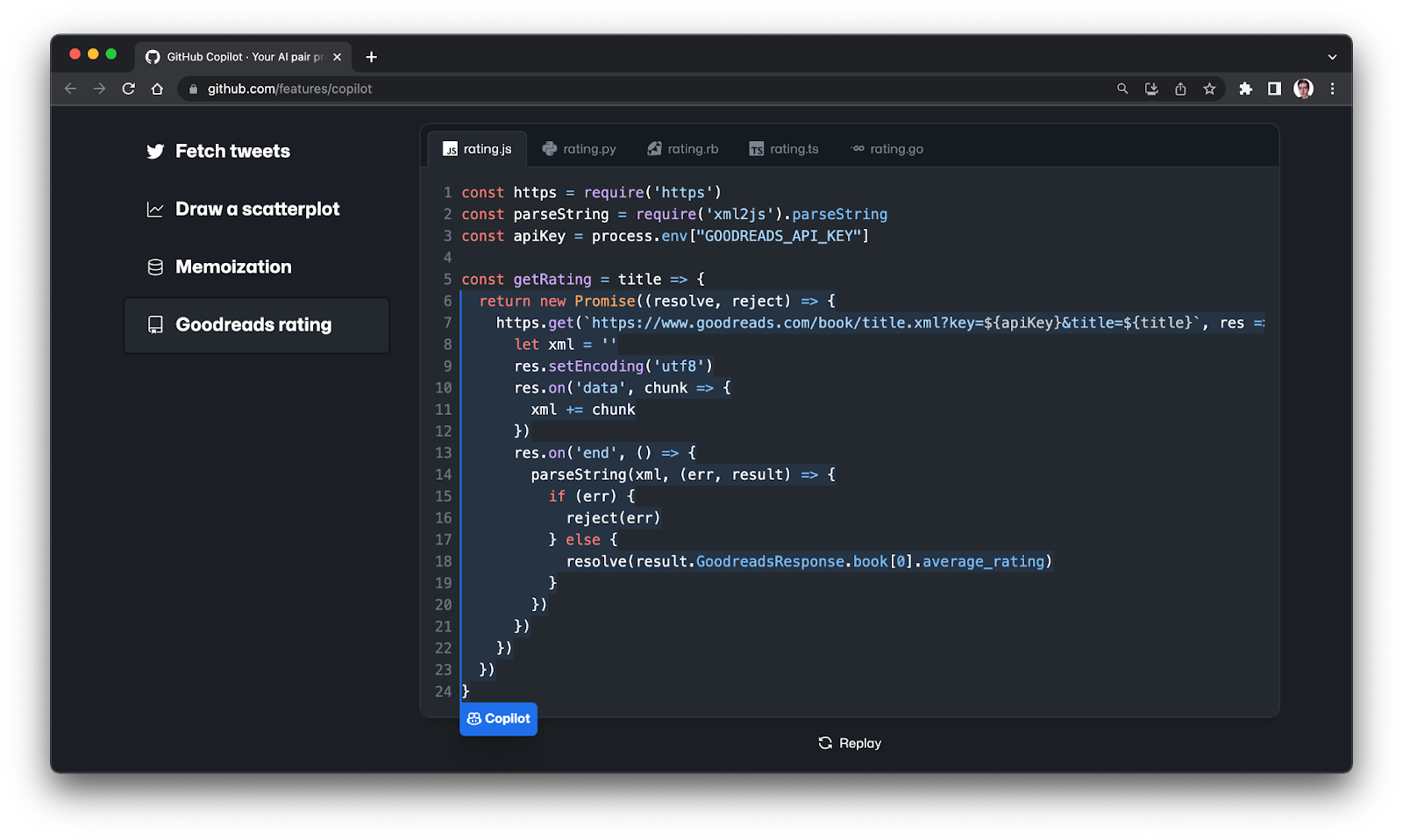Open the Extensions puzzle menu

pyautogui.click(x=1245, y=89)
